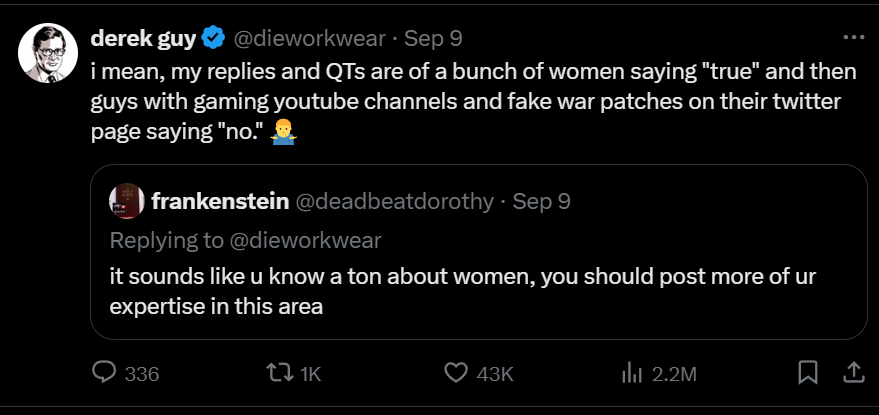Repost this tweet via retweet icon
879x415 pixels.
point(279,373)
